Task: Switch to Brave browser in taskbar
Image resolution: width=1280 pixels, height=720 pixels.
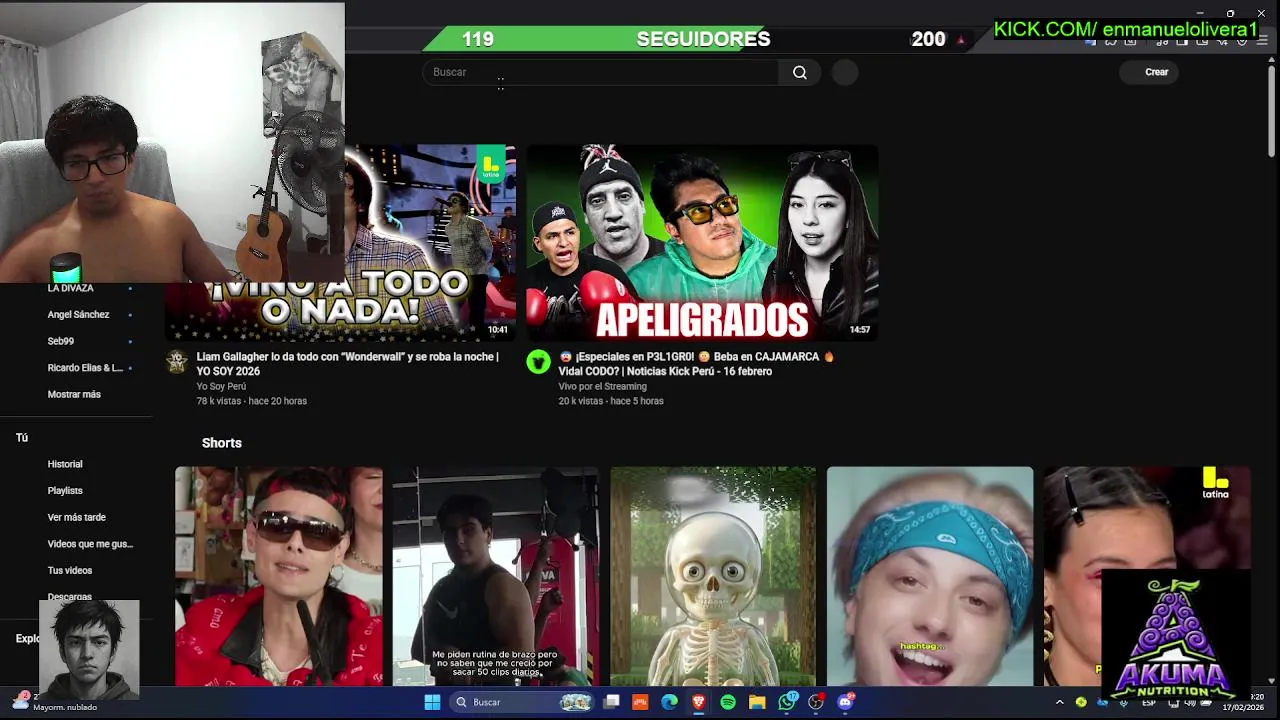Action: (x=698, y=702)
